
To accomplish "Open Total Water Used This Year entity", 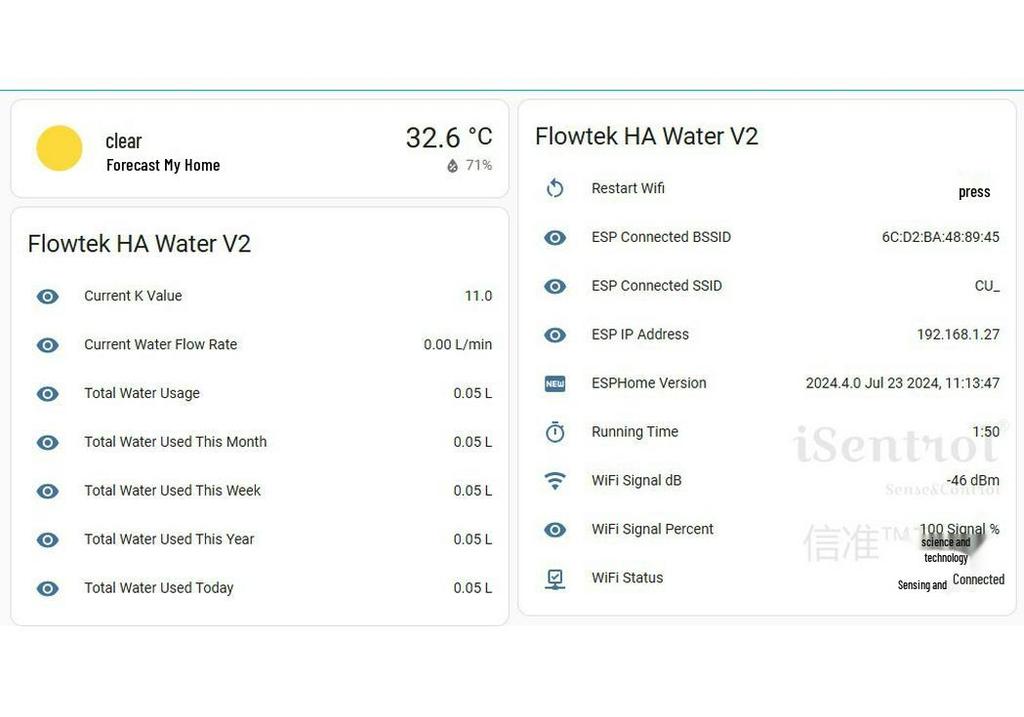I will click(260, 539).
